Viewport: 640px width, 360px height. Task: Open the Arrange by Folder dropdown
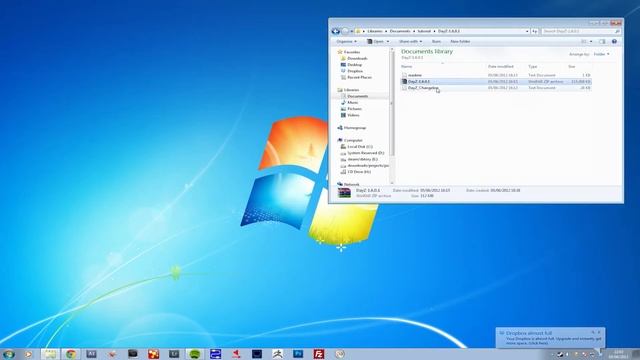coord(601,54)
